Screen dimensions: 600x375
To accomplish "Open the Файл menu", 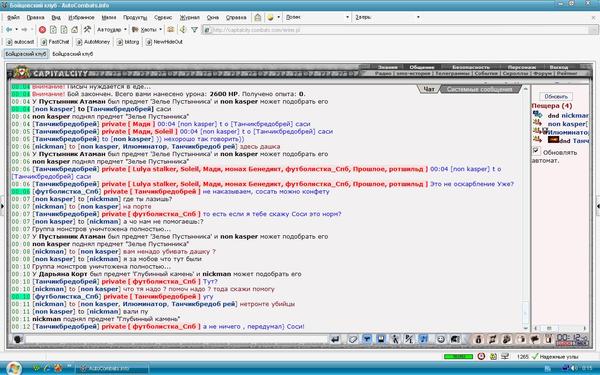I will point(13,17).
